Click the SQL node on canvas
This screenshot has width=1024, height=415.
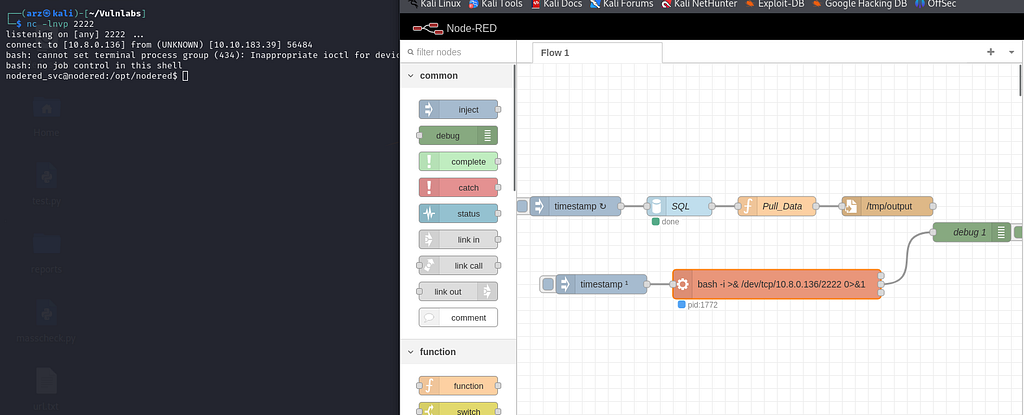pos(679,206)
